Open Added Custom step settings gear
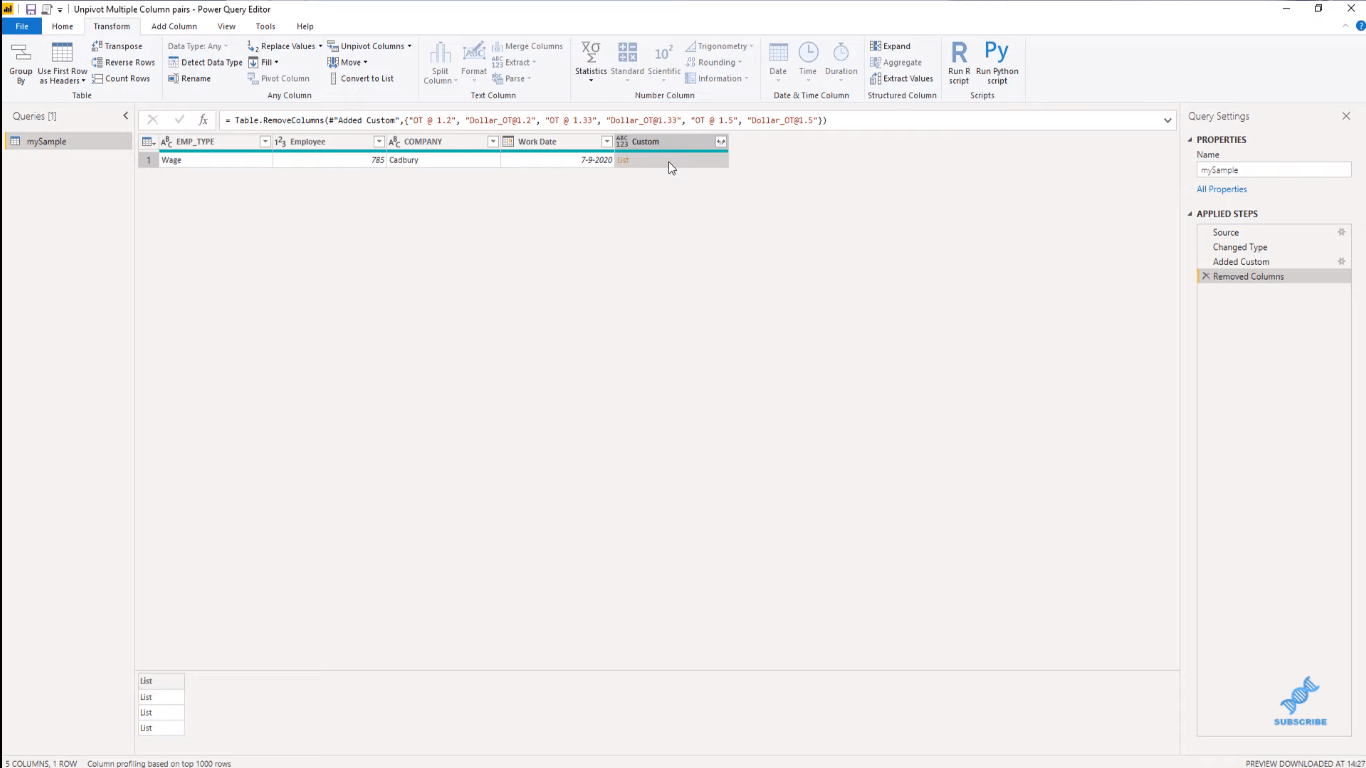Viewport: 1366px width, 768px height. tap(1341, 261)
